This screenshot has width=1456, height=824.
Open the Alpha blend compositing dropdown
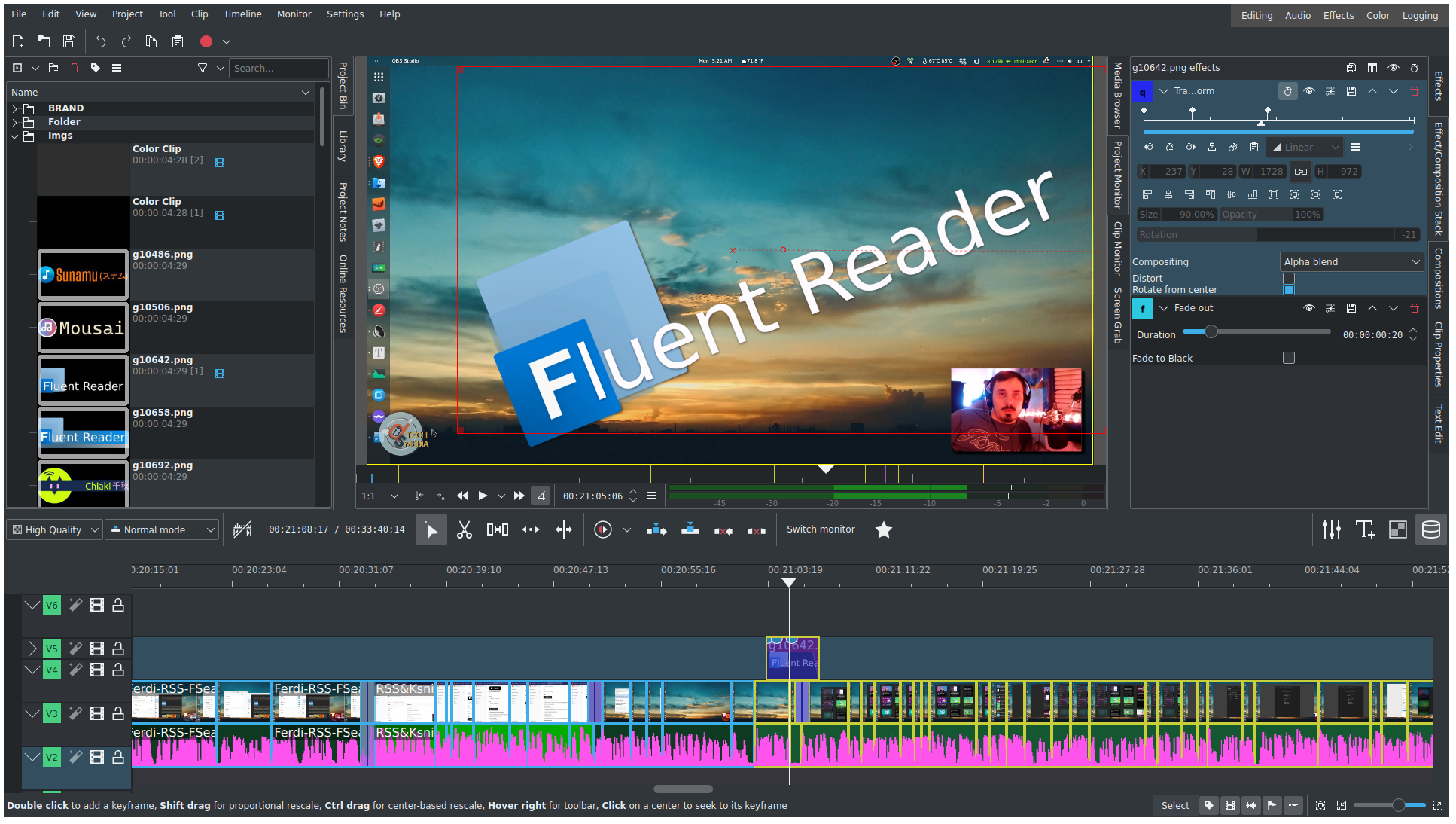click(x=1351, y=262)
